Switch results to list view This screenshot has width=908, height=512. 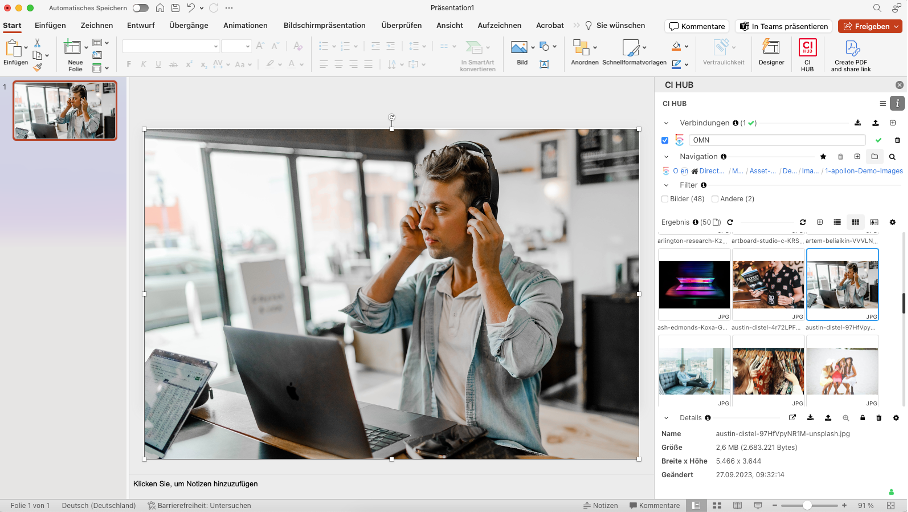[837, 222]
